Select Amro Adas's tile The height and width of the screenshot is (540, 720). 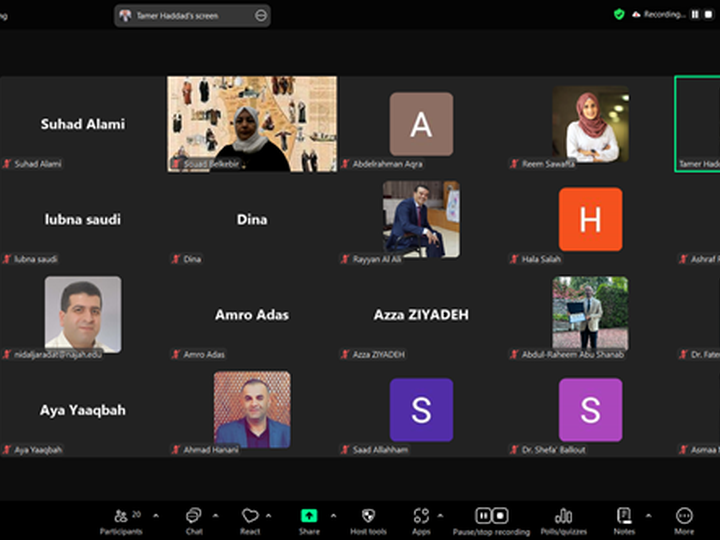point(252,315)
